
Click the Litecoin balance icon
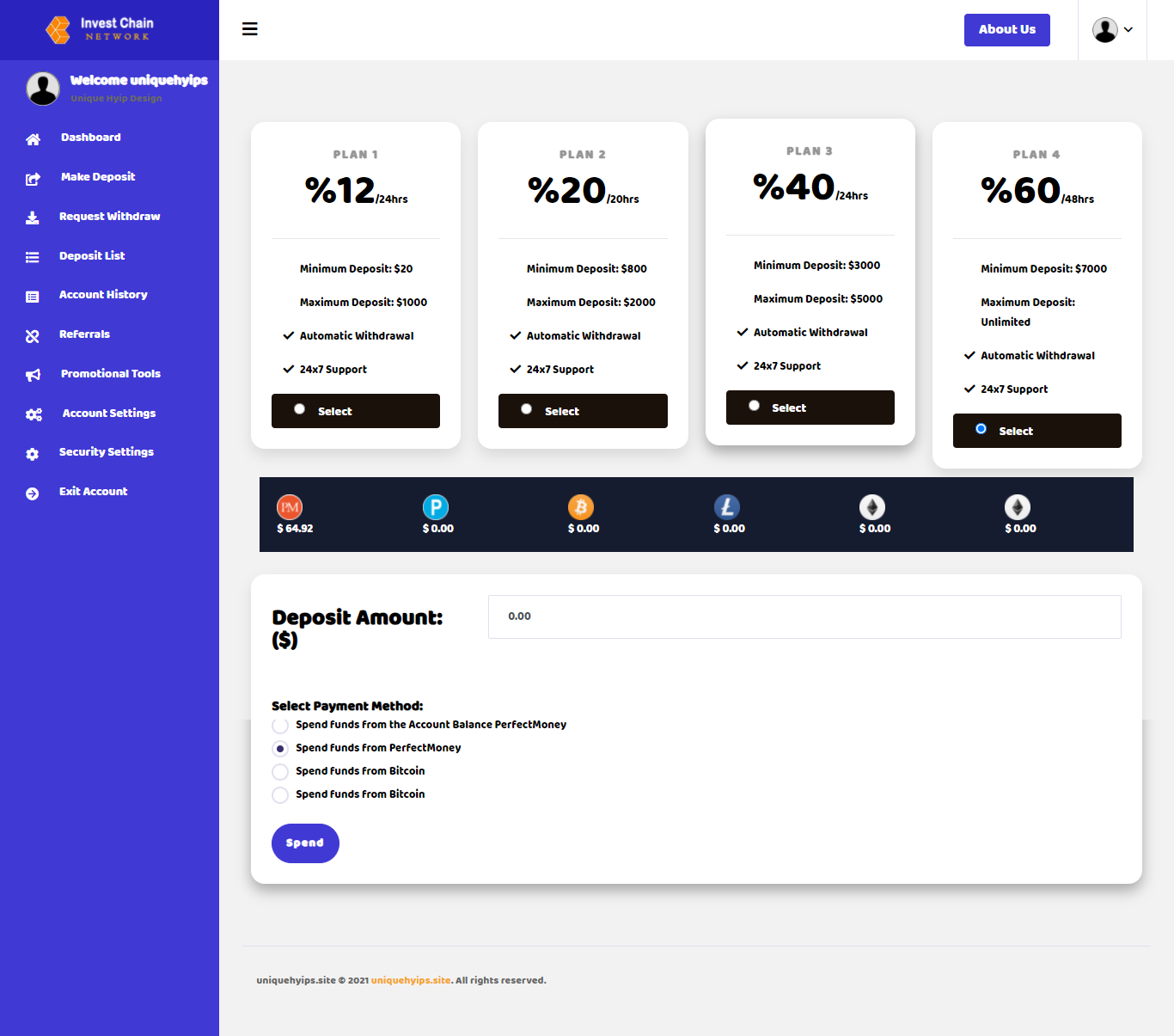click(727, 507)
